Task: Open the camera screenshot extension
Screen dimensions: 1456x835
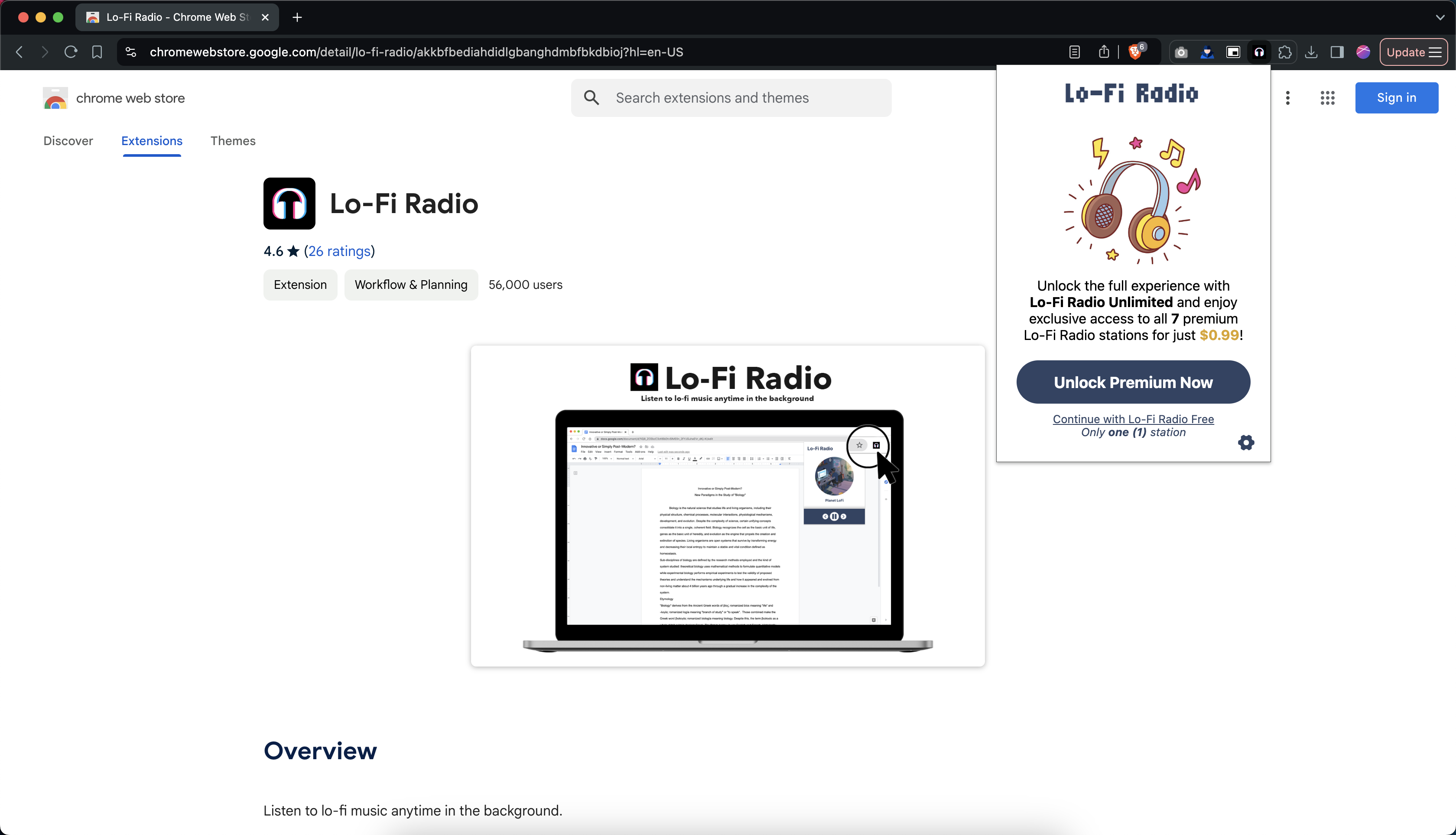Action: (1181, 52)
